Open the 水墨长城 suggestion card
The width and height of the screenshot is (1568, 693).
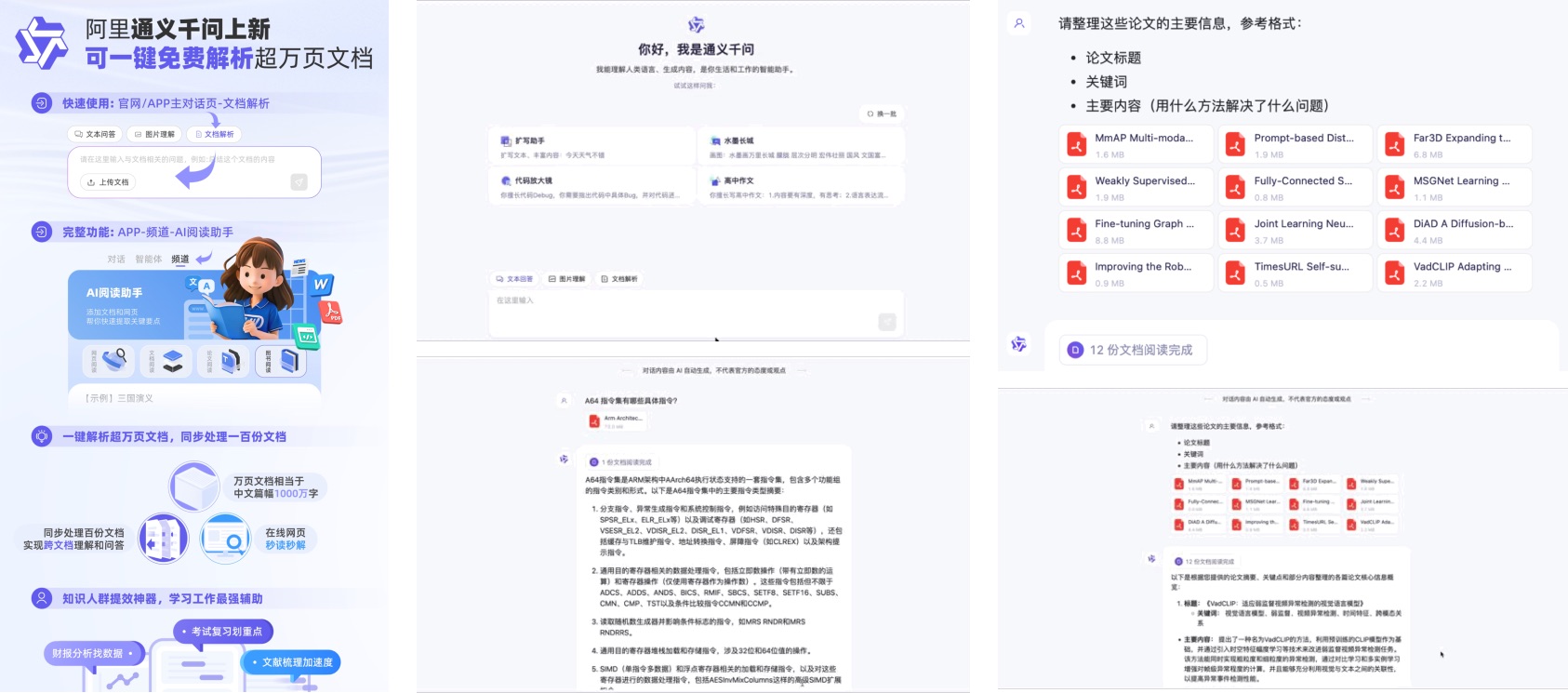click(x=801, y=147)
